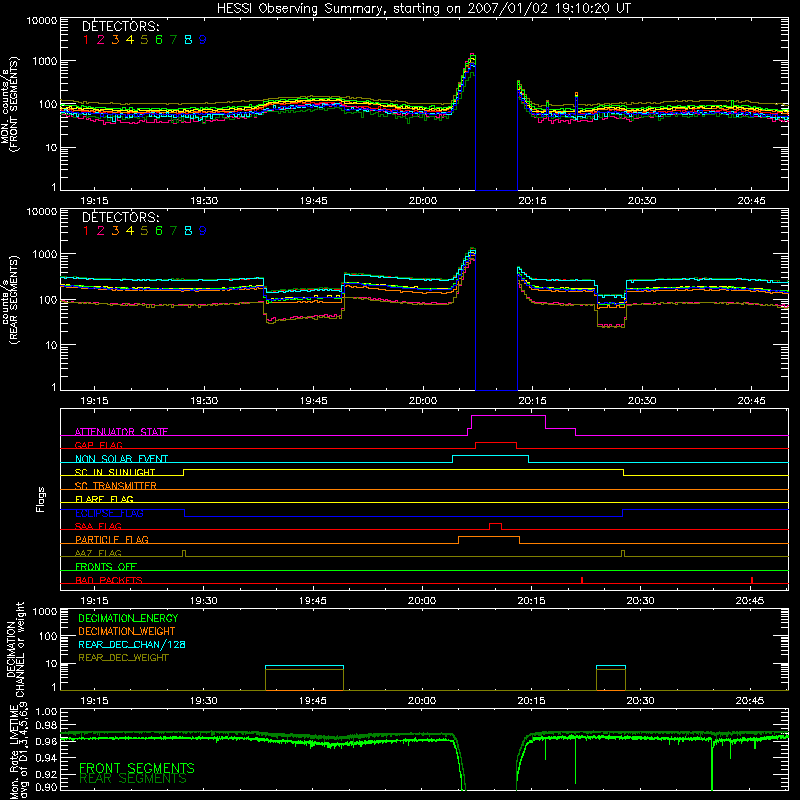Select olive detector 5 in front segments legend
The height and width of the screenshot is (800, 800).
144,40
